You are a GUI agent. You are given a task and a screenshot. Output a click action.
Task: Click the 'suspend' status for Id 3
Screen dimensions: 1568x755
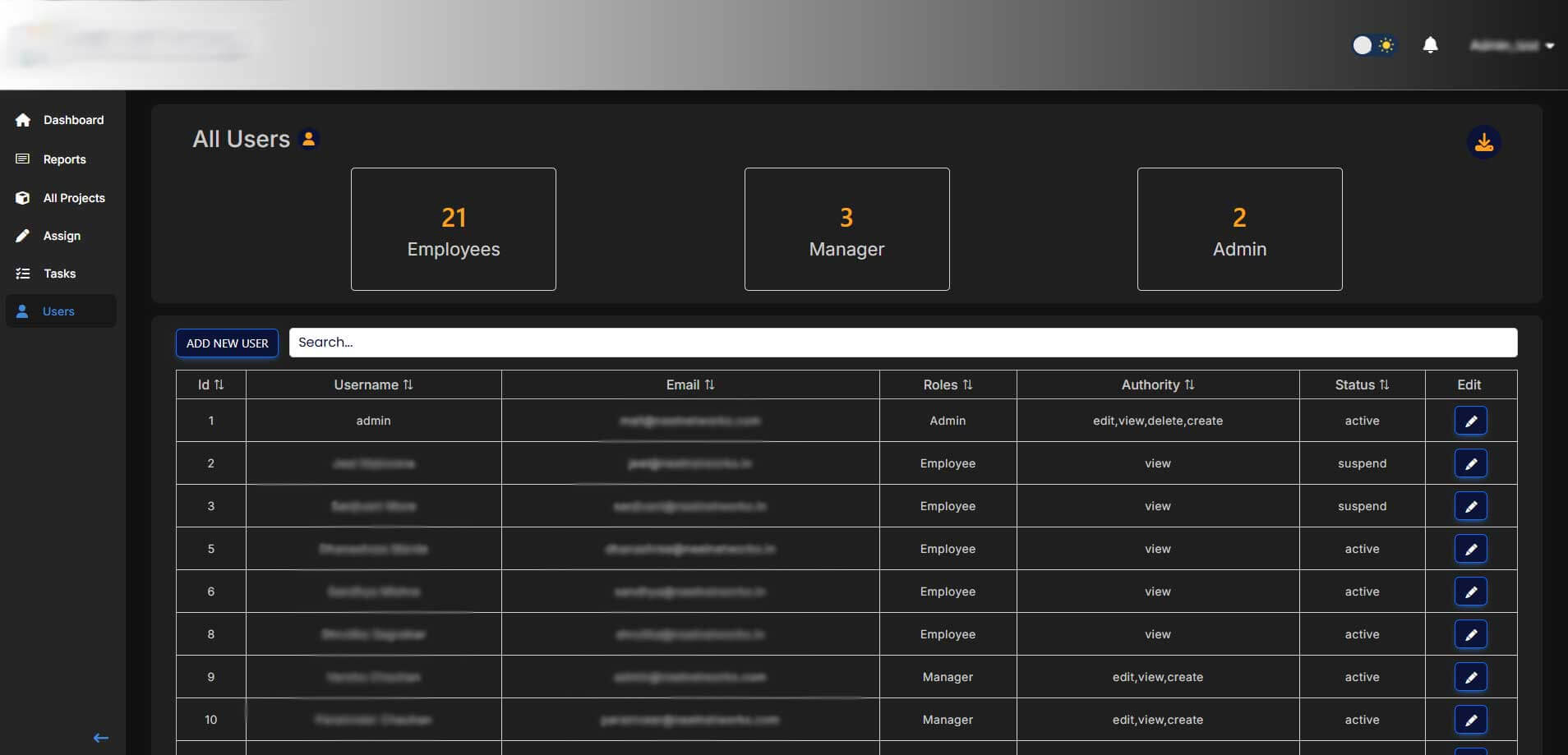(x=1362, y=506)
